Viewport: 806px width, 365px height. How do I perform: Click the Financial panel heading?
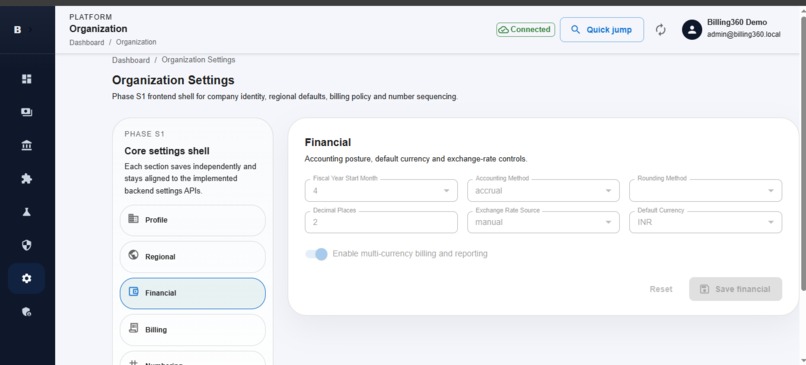(x=328, y=142)
